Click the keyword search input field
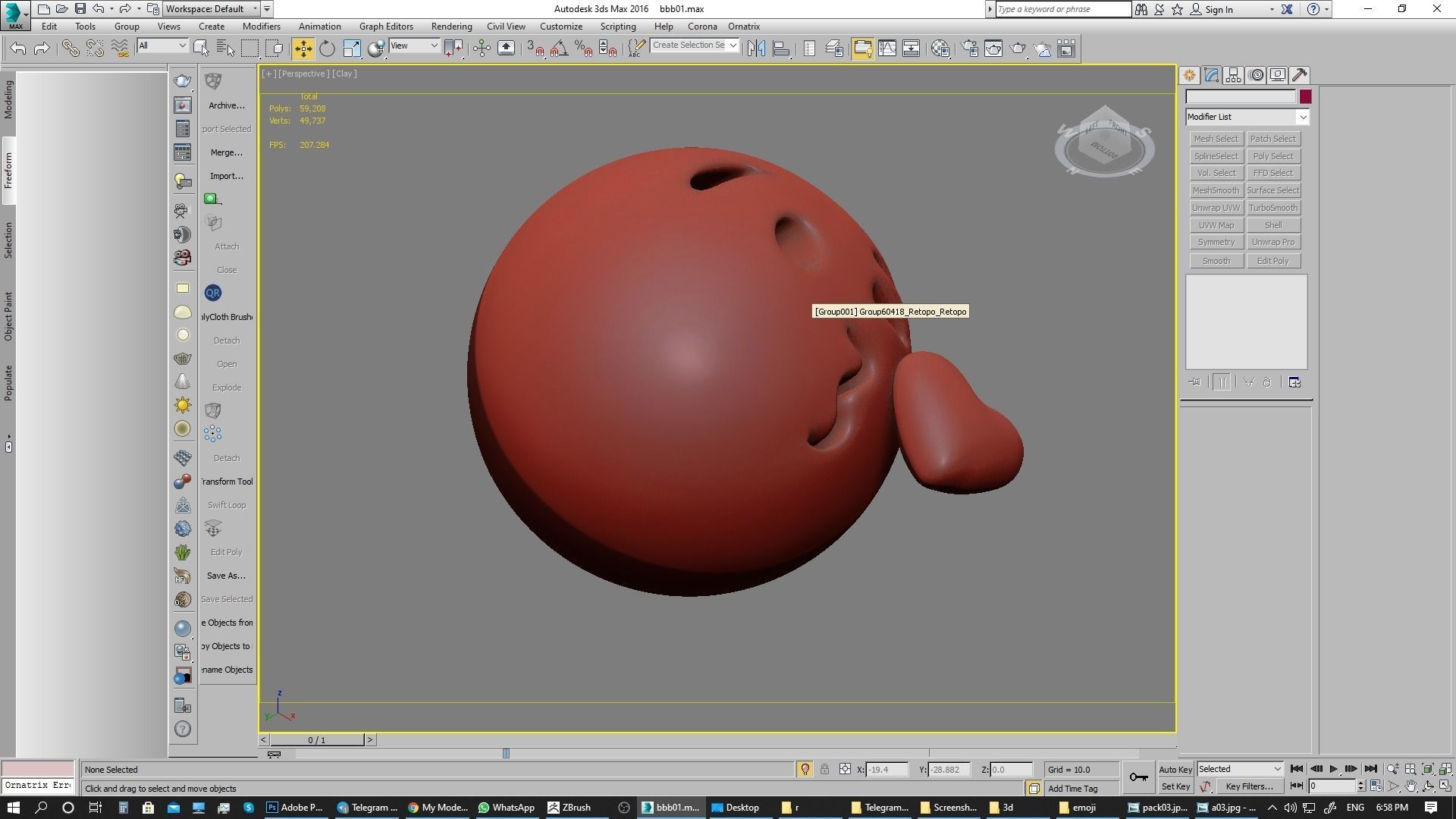Image resolution: width=1456 pixels, height=819 pixels. point(1063,9)
